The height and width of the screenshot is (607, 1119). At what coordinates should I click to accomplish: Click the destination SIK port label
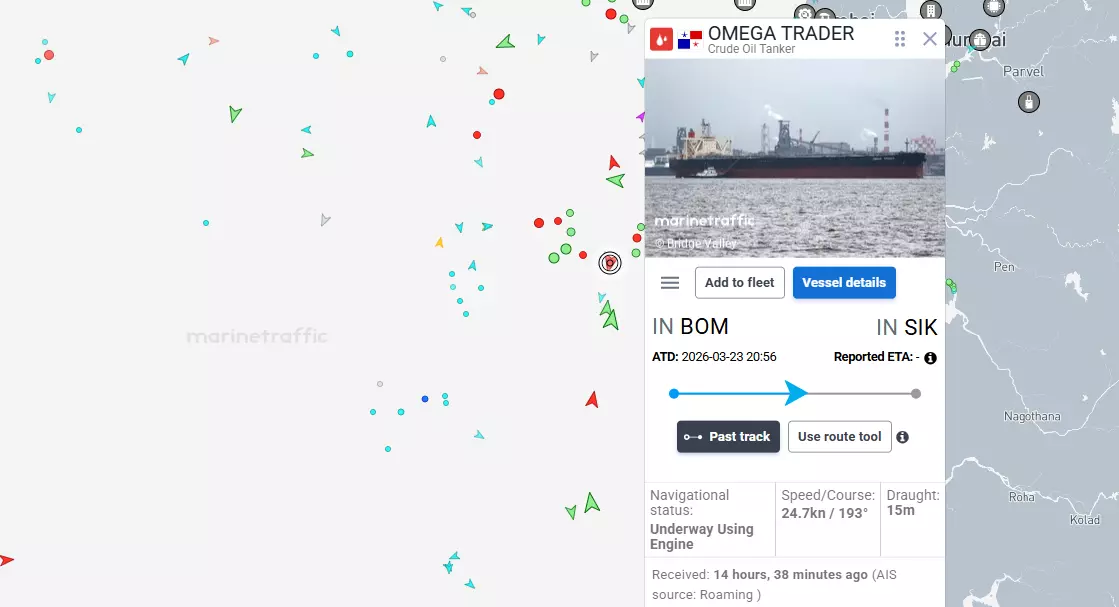[x=921, y=327]
